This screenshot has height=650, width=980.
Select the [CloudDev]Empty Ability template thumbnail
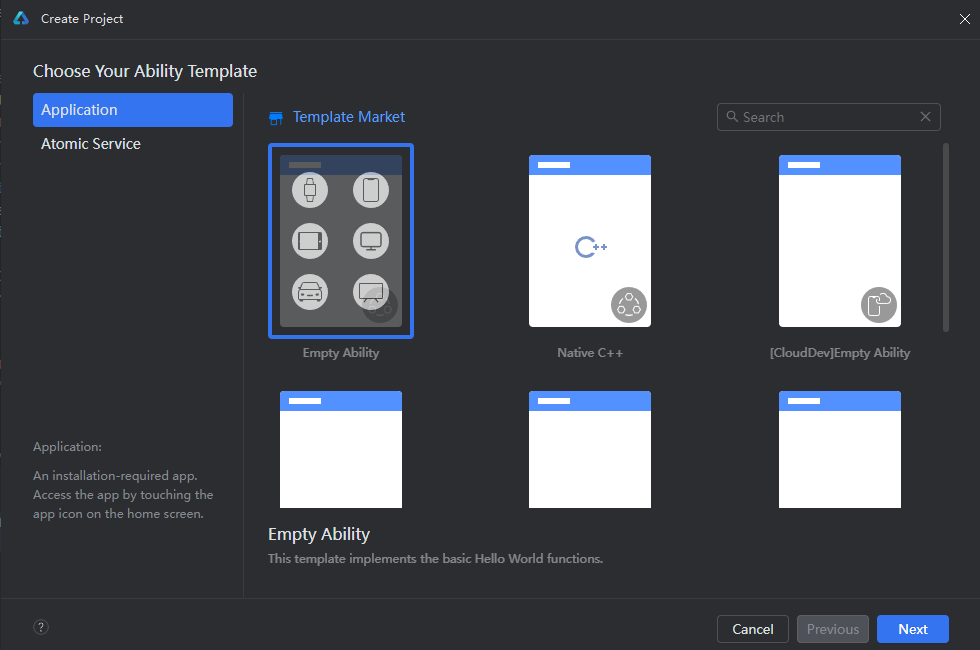[x=840, y=241]
